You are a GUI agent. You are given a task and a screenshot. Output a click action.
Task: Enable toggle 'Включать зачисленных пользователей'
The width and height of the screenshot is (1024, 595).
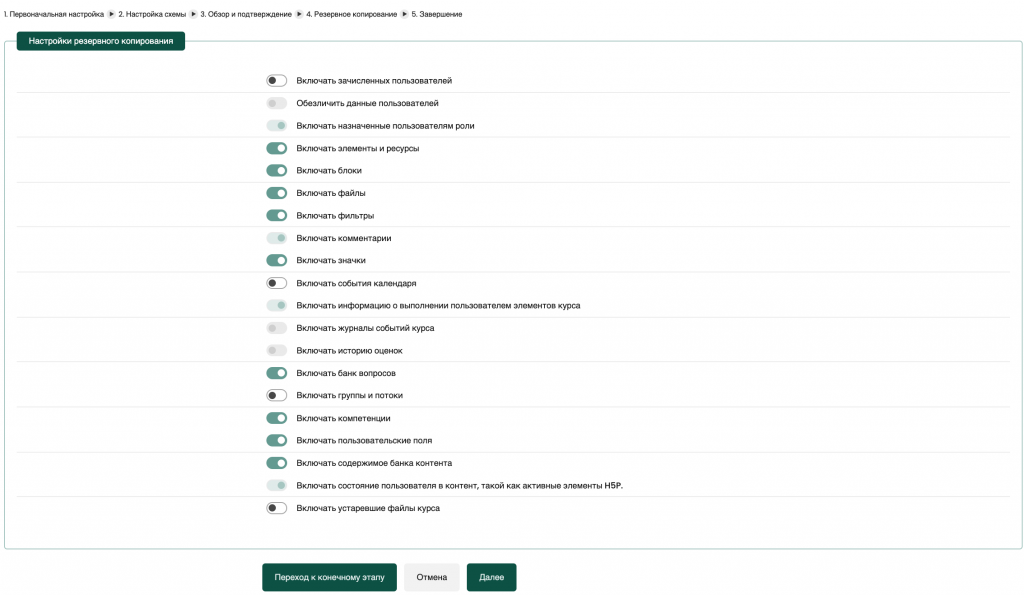click(x=276, y=78)
